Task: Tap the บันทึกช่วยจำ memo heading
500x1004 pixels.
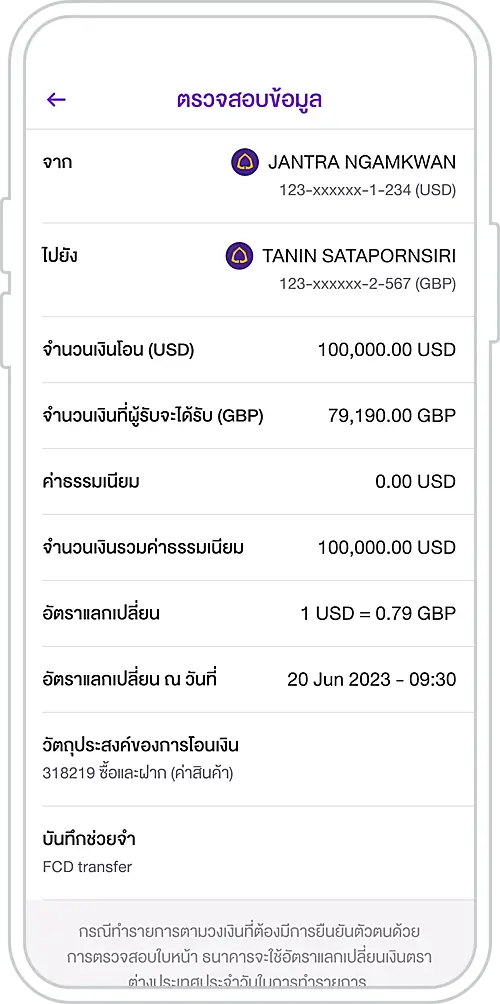Action: point(89,839)
